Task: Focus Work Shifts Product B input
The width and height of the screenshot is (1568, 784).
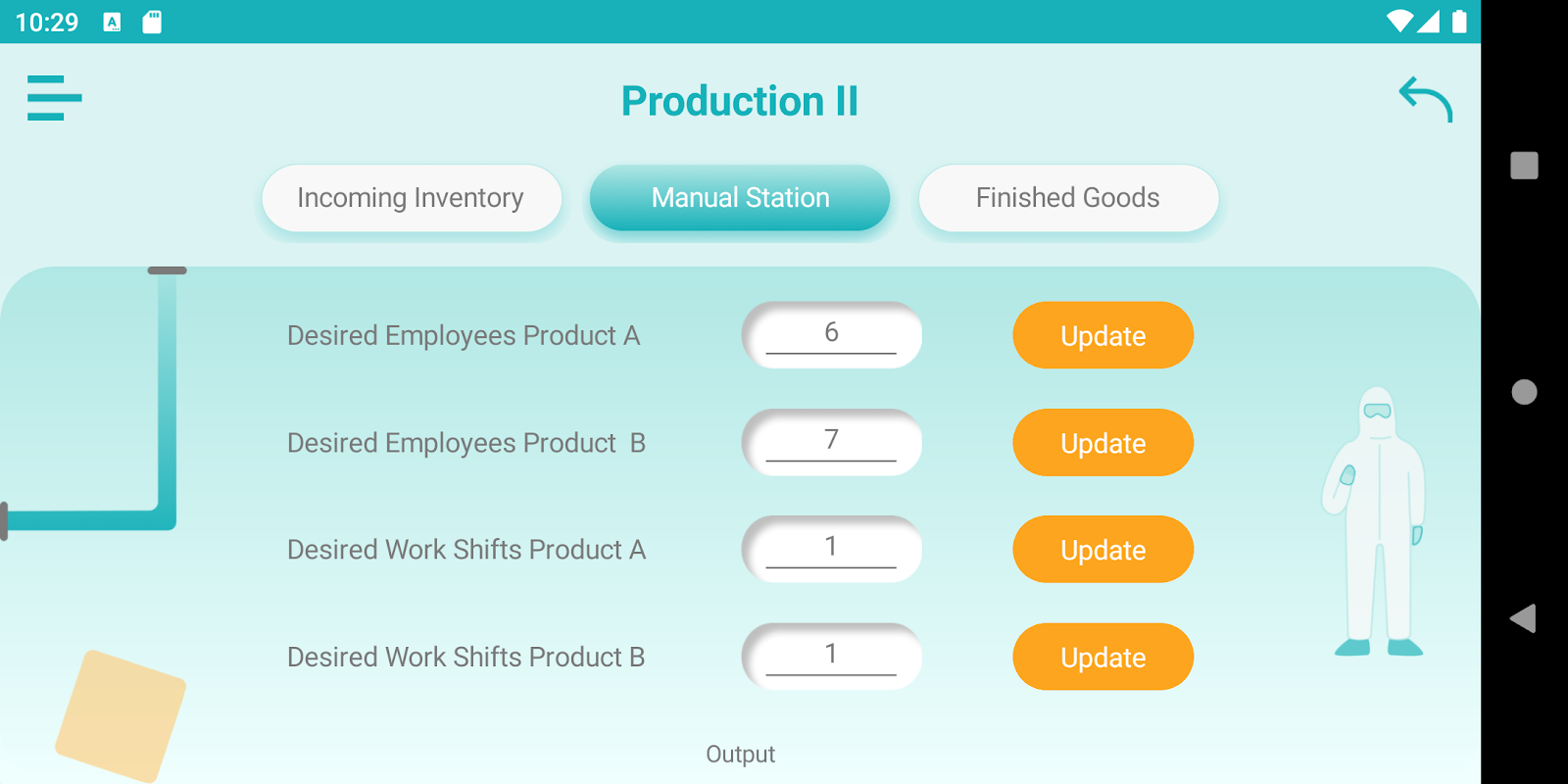Action: (x=831, y=656)
